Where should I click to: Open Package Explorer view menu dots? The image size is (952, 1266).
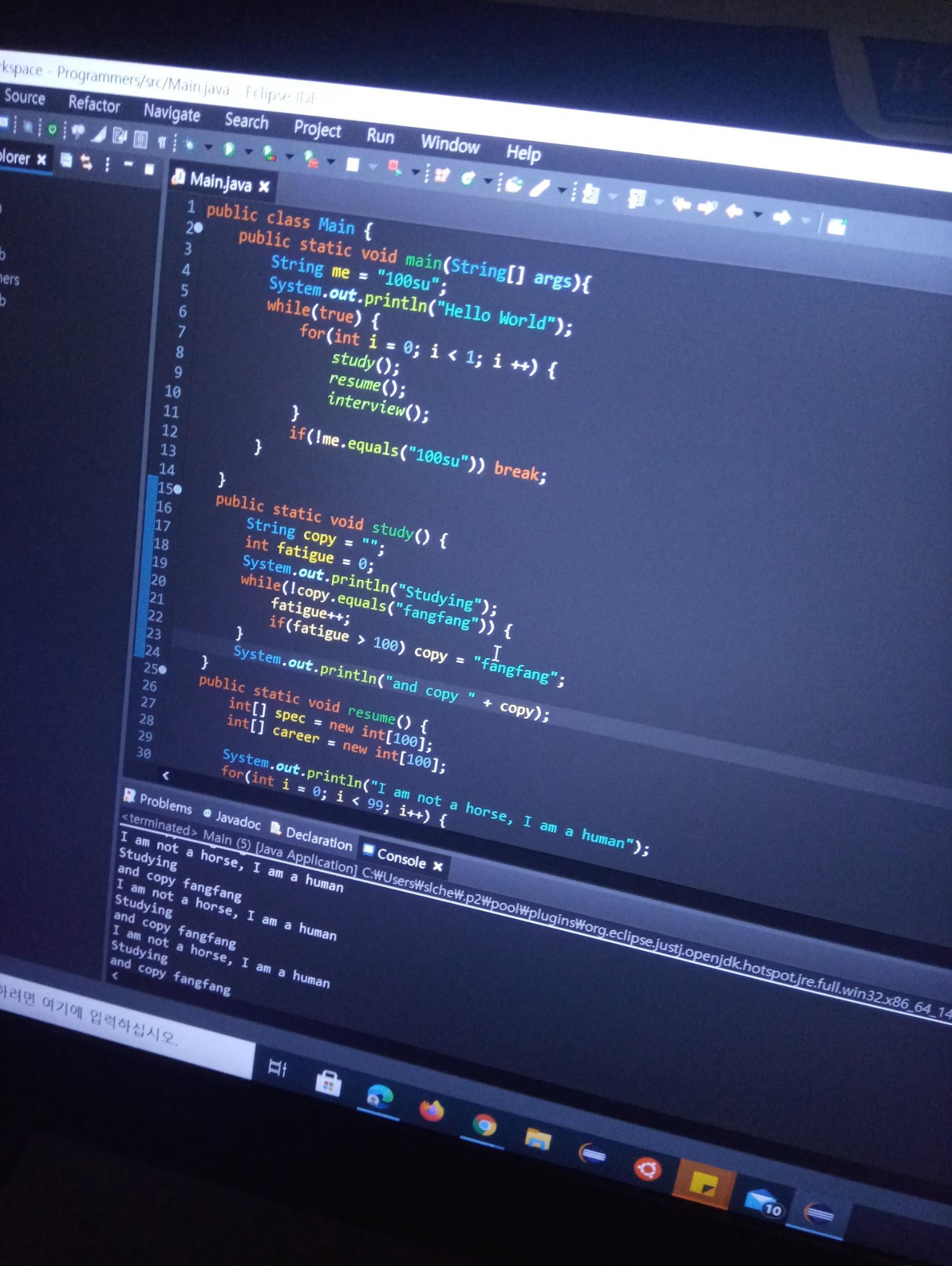tap(107, 165)
